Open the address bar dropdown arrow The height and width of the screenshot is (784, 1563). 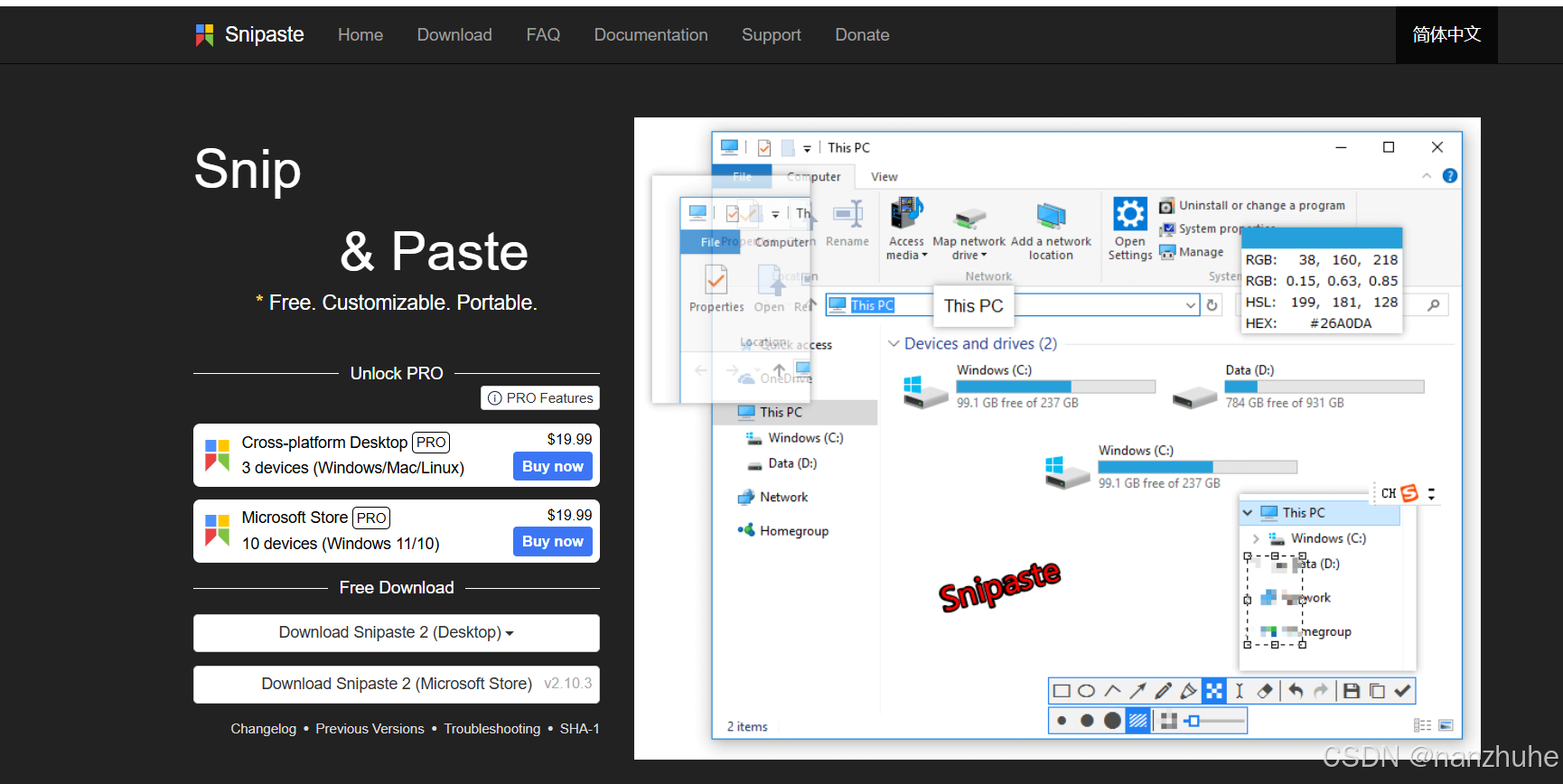(x=1191, y=305)
